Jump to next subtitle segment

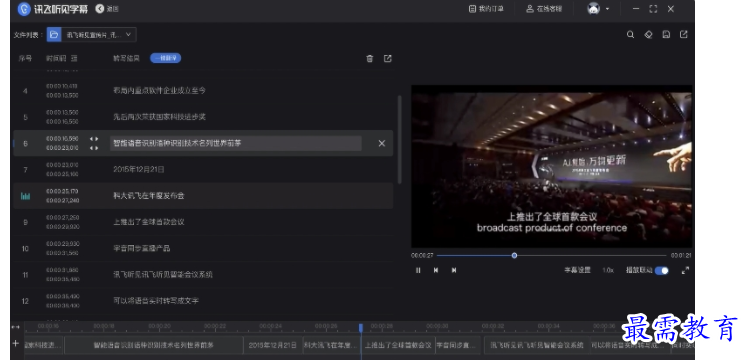(454, 270)
